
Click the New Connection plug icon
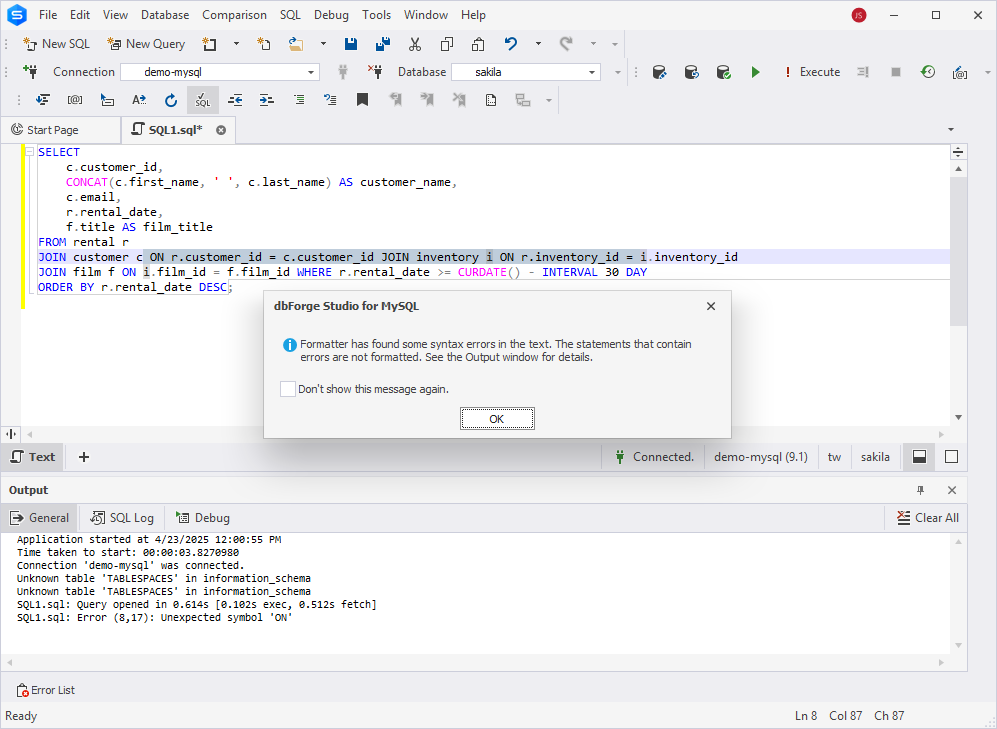(30, 72)
